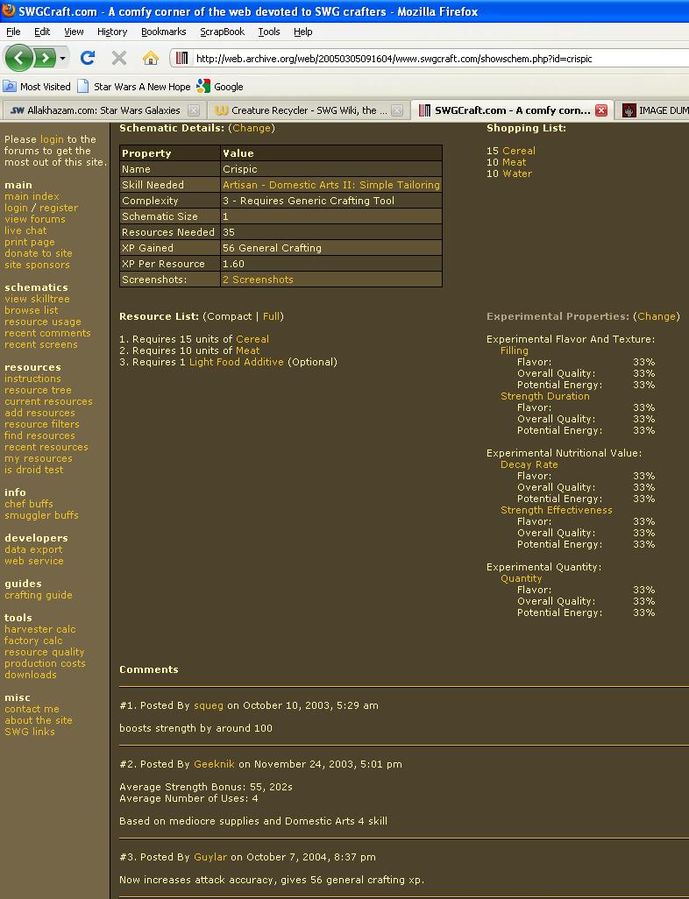Screen dimensions: 689x899
Task: Open harvester calc in tools sidebar
Action: 40,629
